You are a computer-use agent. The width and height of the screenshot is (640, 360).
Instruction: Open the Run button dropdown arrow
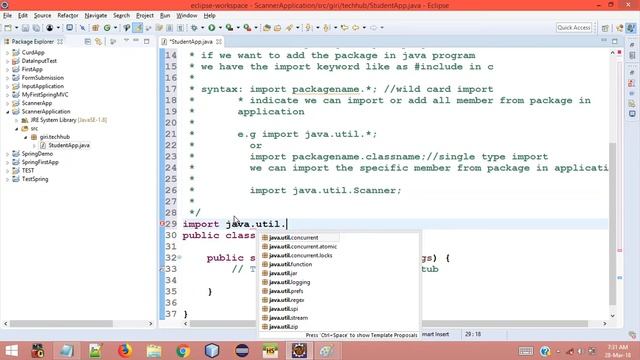(x=220, y=28)
